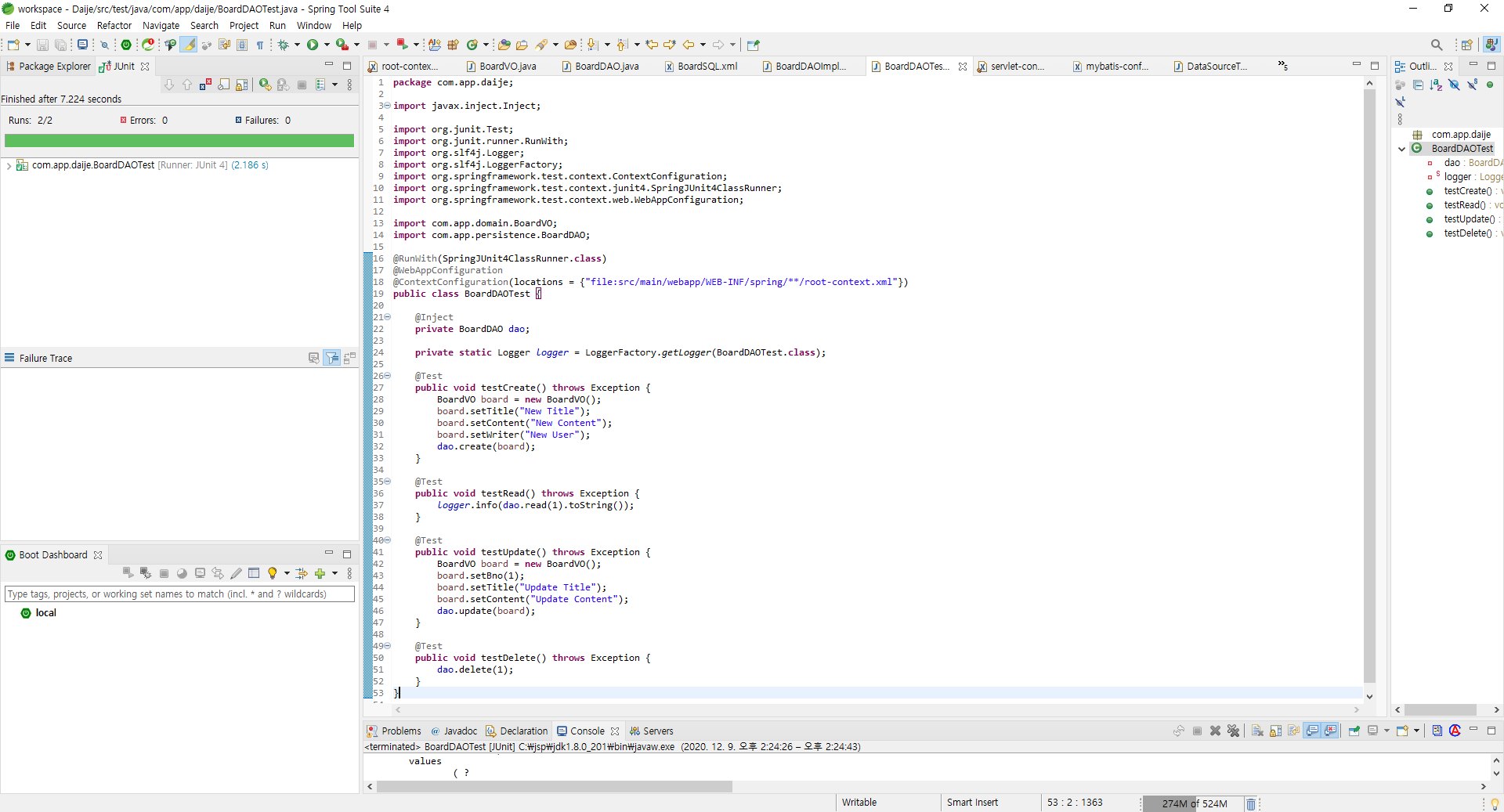Image resolution: width=1504 pixels, height=812 pixels.
Task: Click Next Failed Test down arrow
Action: coord(169,85)
